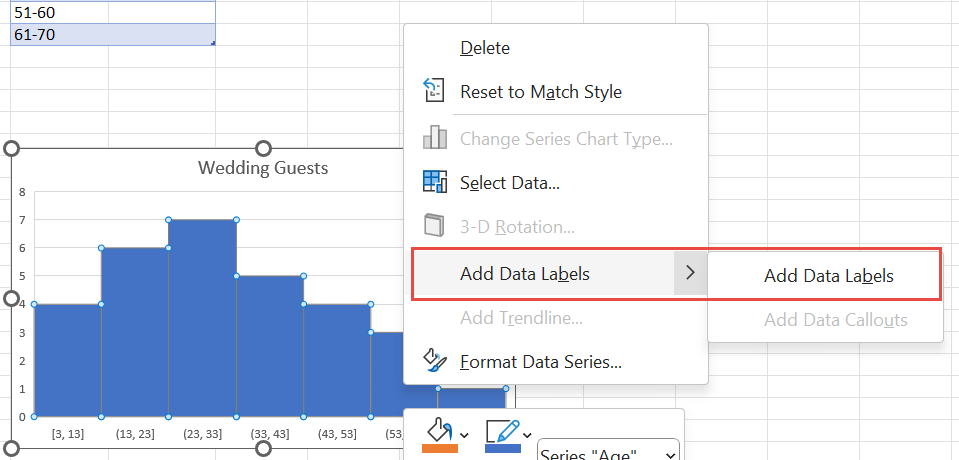Image resolution: width=959 pixels, height=460 pixels.
Task: Click the blue outline color bar
Action: [x=503, y=448]
